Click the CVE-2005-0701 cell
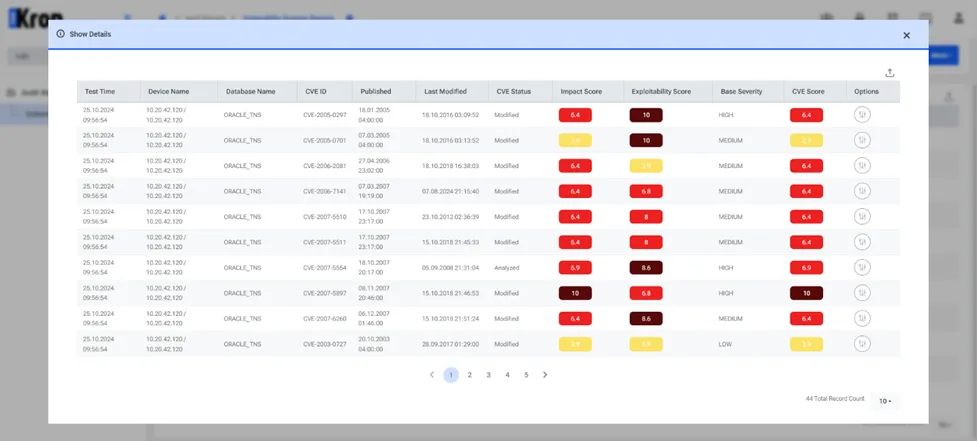Image resolution: width=977 pixels, height=441 pixels. (325, 141)
